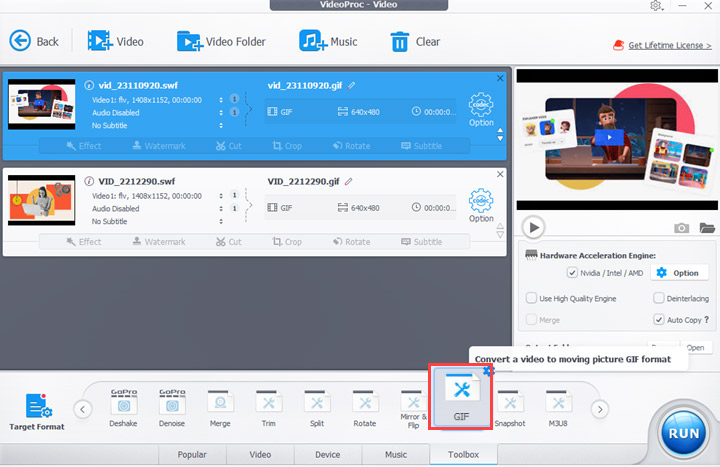Viewport: 720px width, 467px height.
Task: Open codec Option for vid_23110920.swf
Action: [x=481, y=109]
